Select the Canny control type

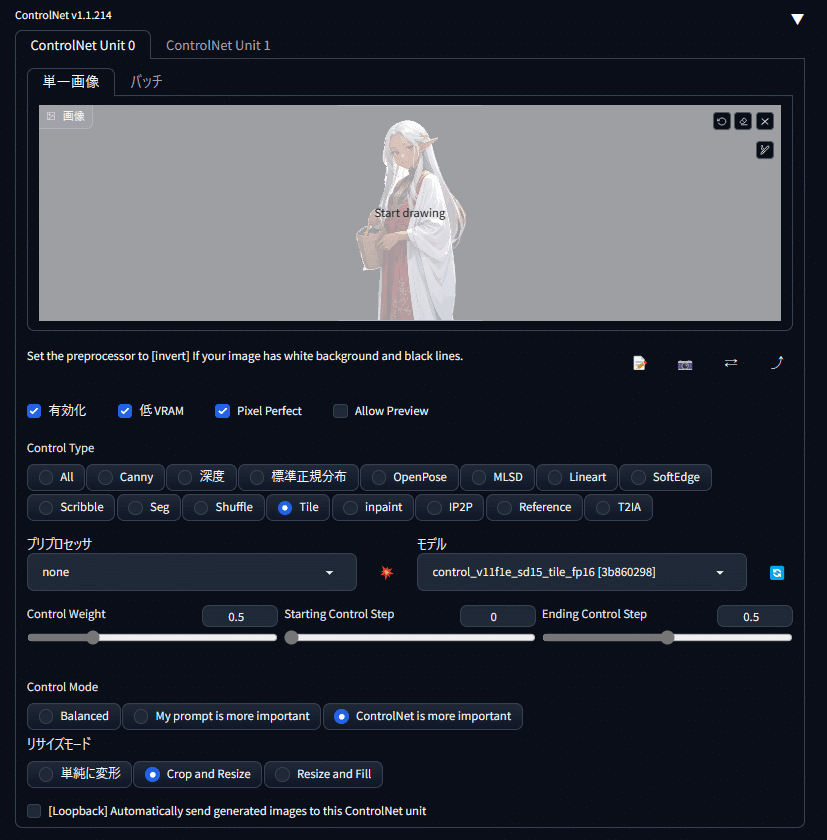coord(124,477)
